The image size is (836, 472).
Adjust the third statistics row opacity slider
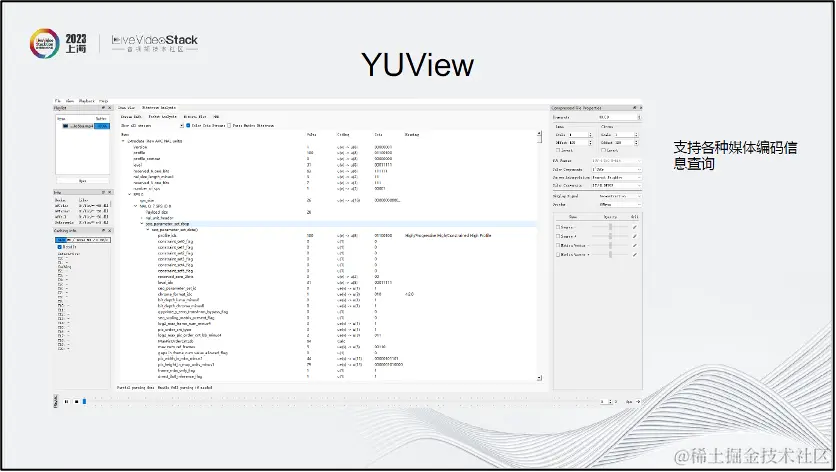click(x=610, y=245)
